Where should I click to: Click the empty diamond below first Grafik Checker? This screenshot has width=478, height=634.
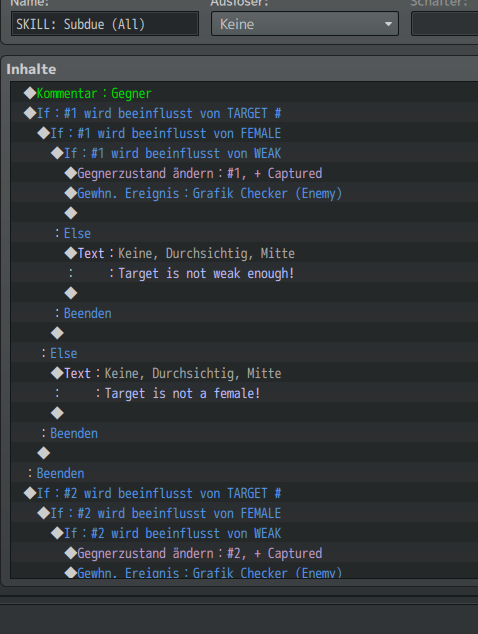click(x=71, y=213)
